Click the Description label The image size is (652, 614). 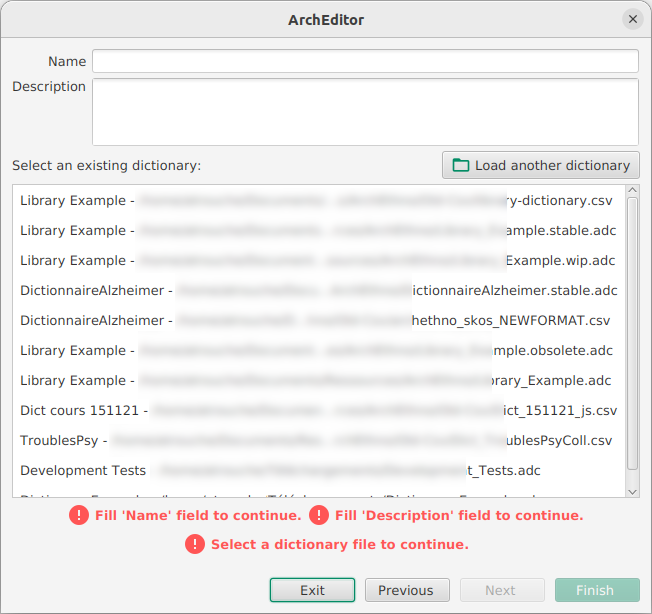pos(49,86)
